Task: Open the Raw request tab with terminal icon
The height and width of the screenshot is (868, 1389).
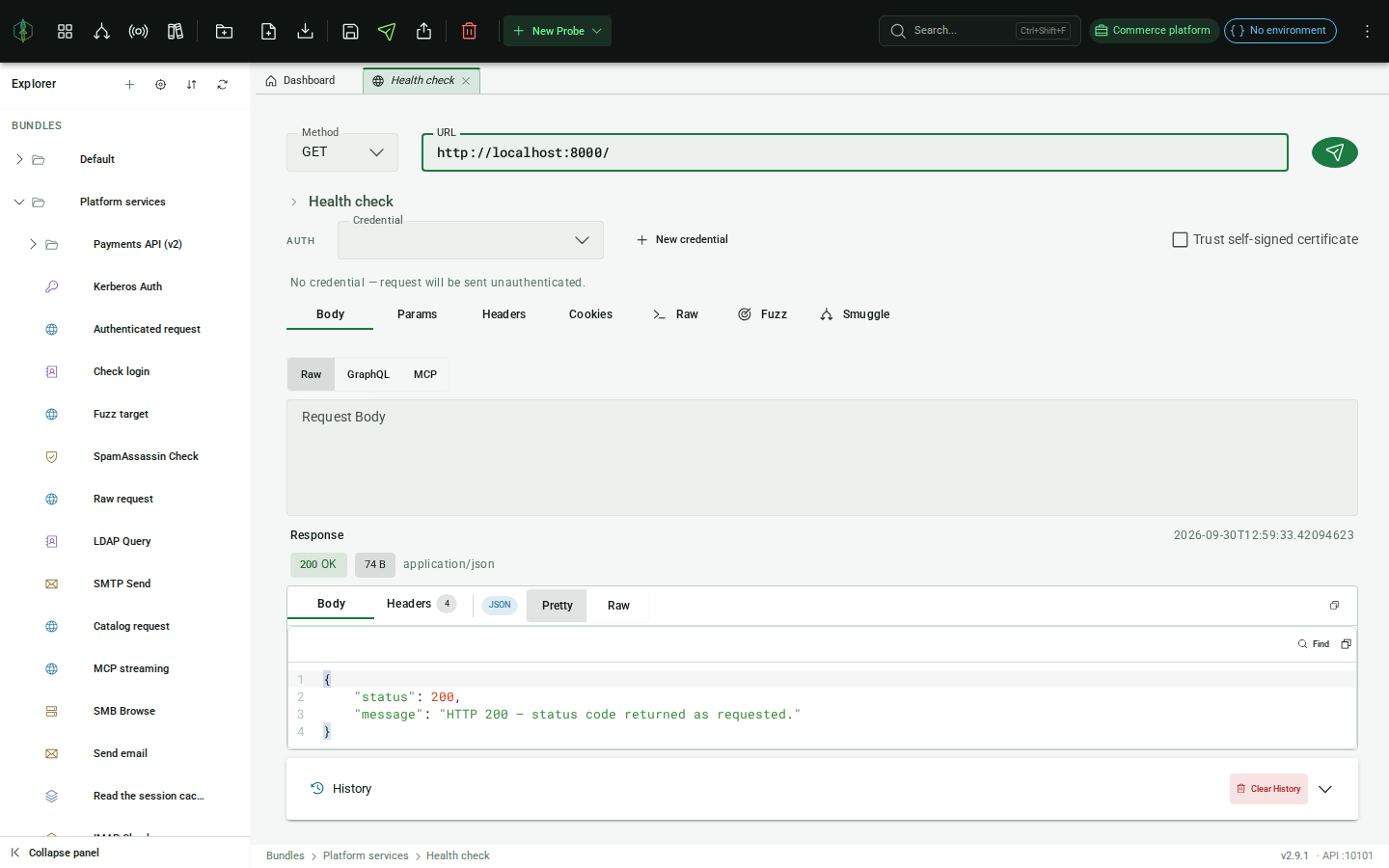Action: pos(675,314)
